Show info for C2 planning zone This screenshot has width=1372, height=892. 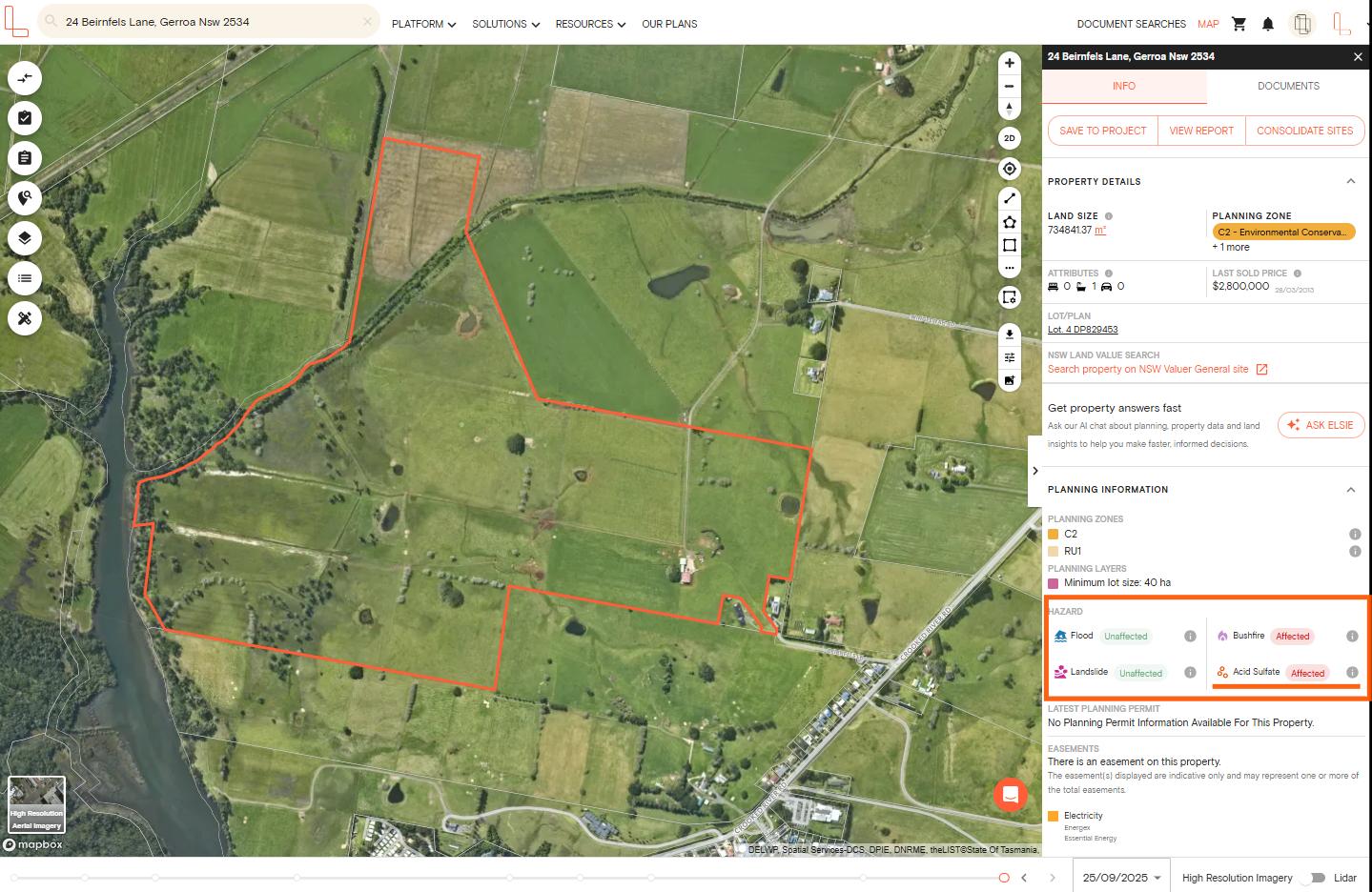[x=1355, y=535]
